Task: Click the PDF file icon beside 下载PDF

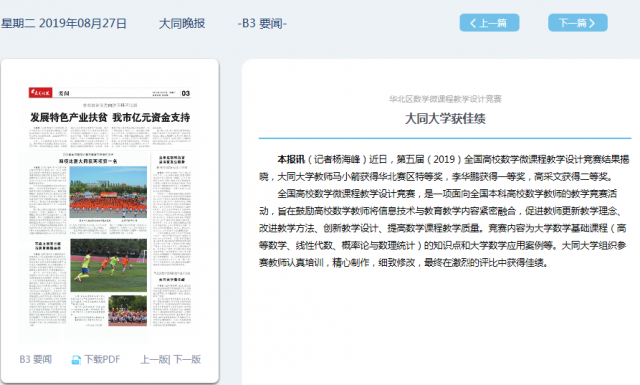Action: [x=76, y=360]
